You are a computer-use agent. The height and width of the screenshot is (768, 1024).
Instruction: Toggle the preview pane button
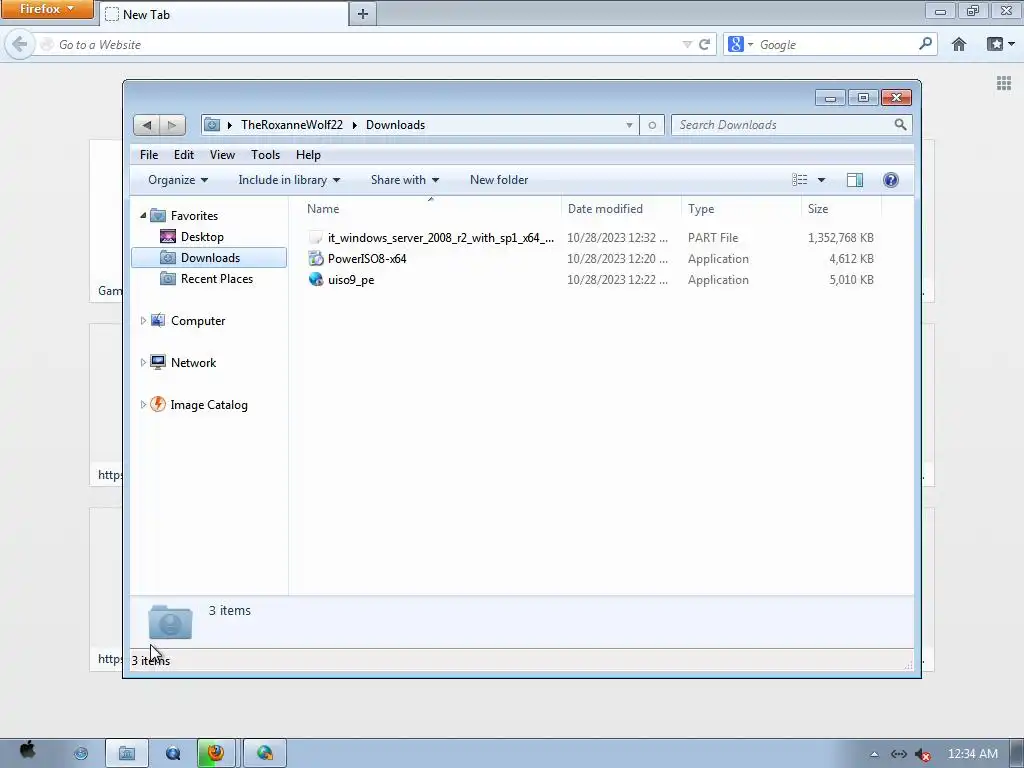pos(854,180)
